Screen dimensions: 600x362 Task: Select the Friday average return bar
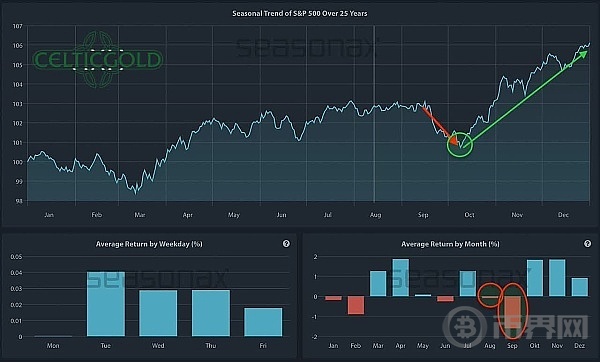tap(263, 322)
